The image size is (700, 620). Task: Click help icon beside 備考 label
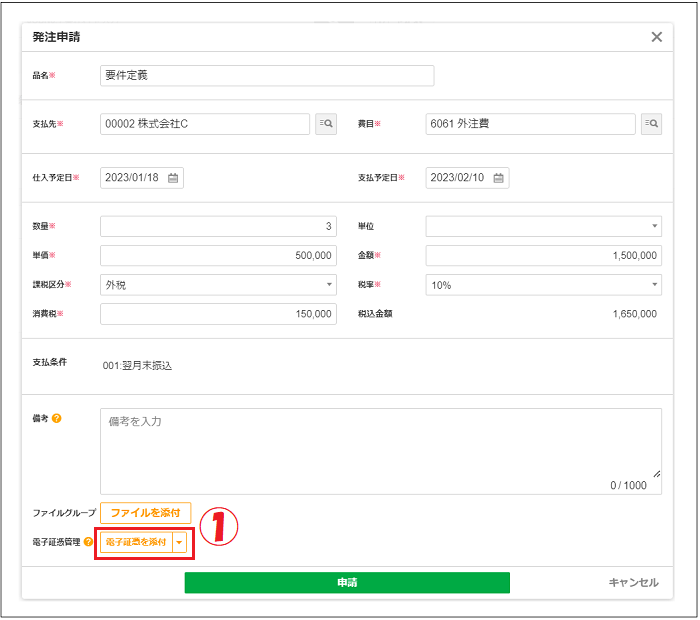pos(57,418)
